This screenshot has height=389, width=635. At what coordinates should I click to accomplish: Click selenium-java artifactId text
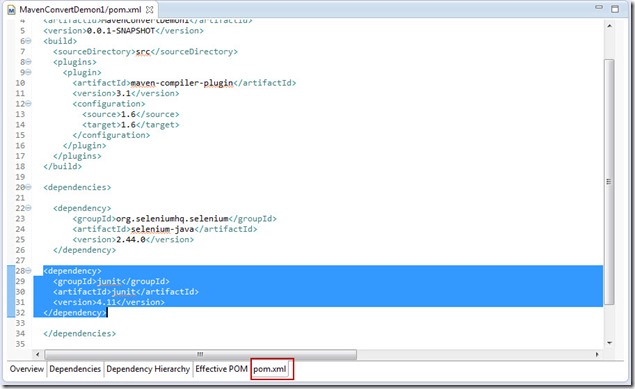(162, 229)
